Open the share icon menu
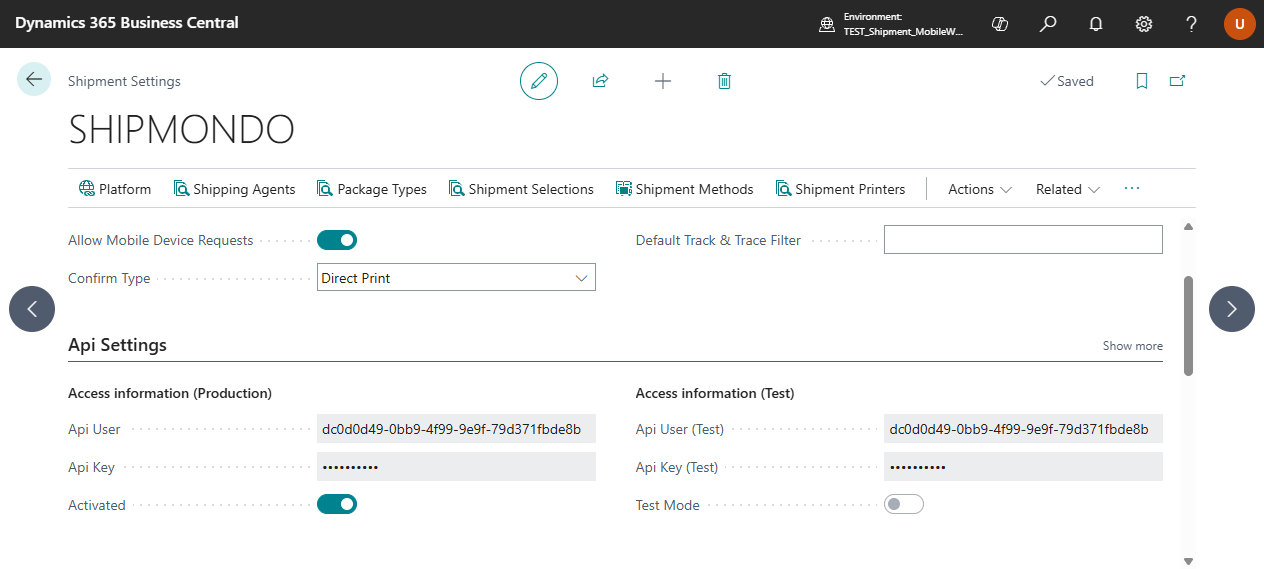1264x569 pixels. point(600,81)
